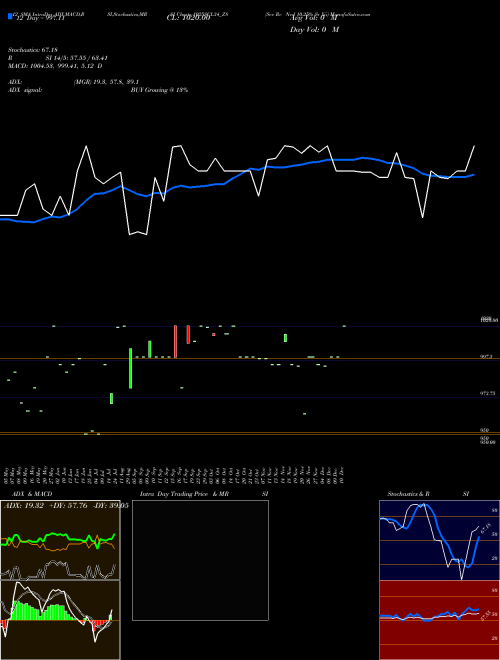
Task: Click the 67.18 value label on stochastics chart
Action: [x=486, y=528]
